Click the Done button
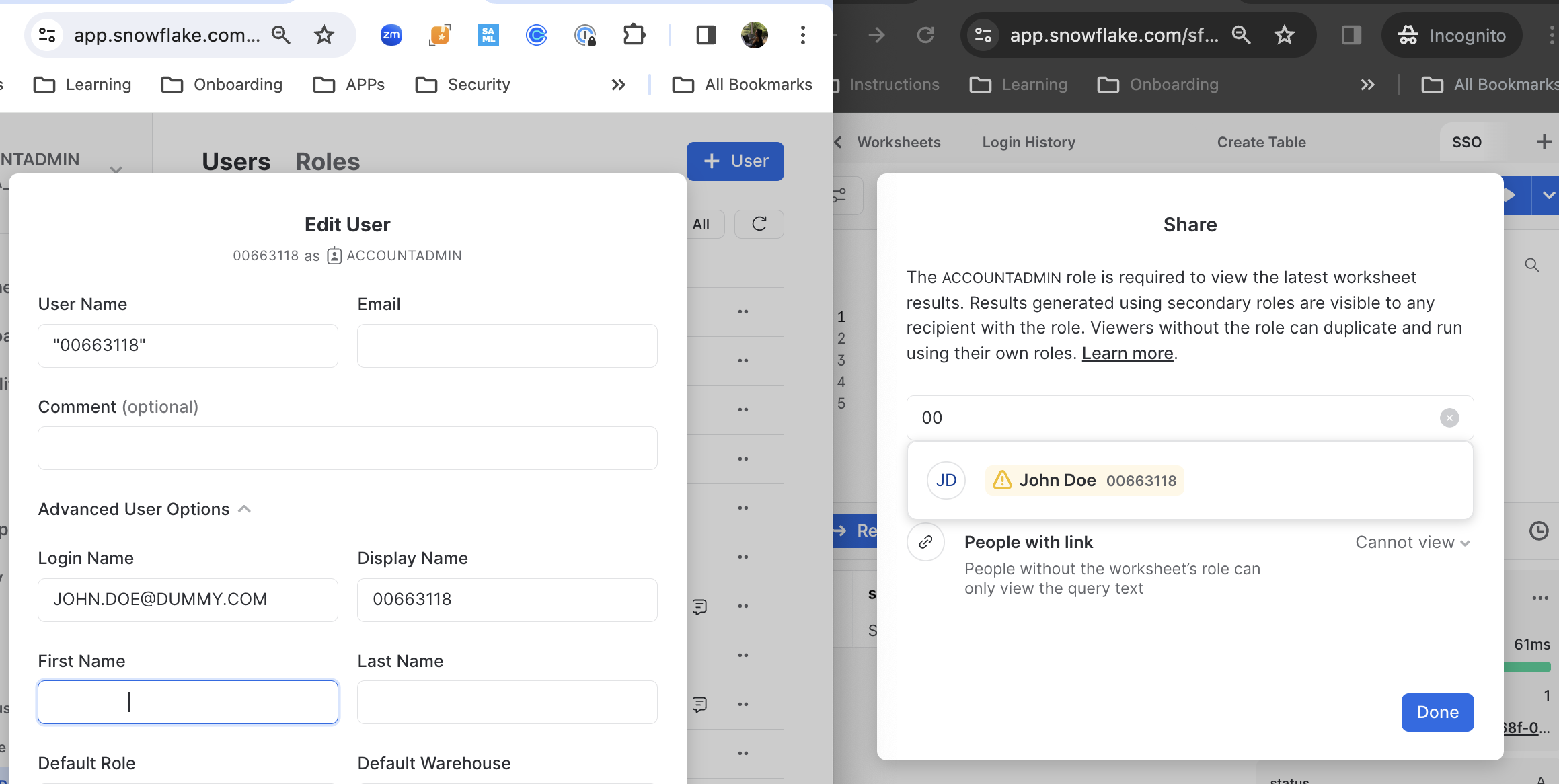Viewport: 1559px width, 784px height. (x=1437, y=712)
